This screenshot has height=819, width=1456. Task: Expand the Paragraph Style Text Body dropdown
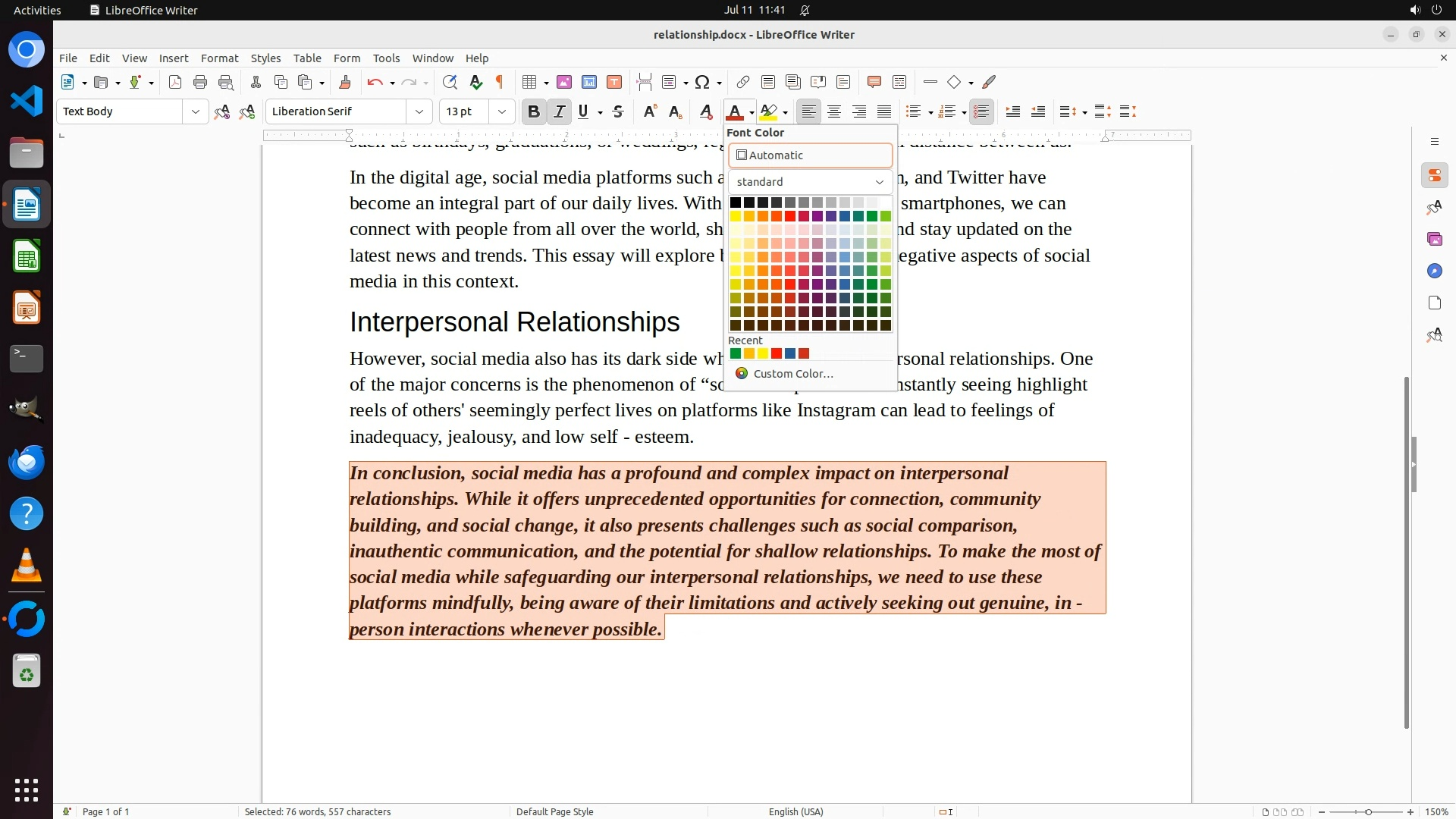click(196, 112)
